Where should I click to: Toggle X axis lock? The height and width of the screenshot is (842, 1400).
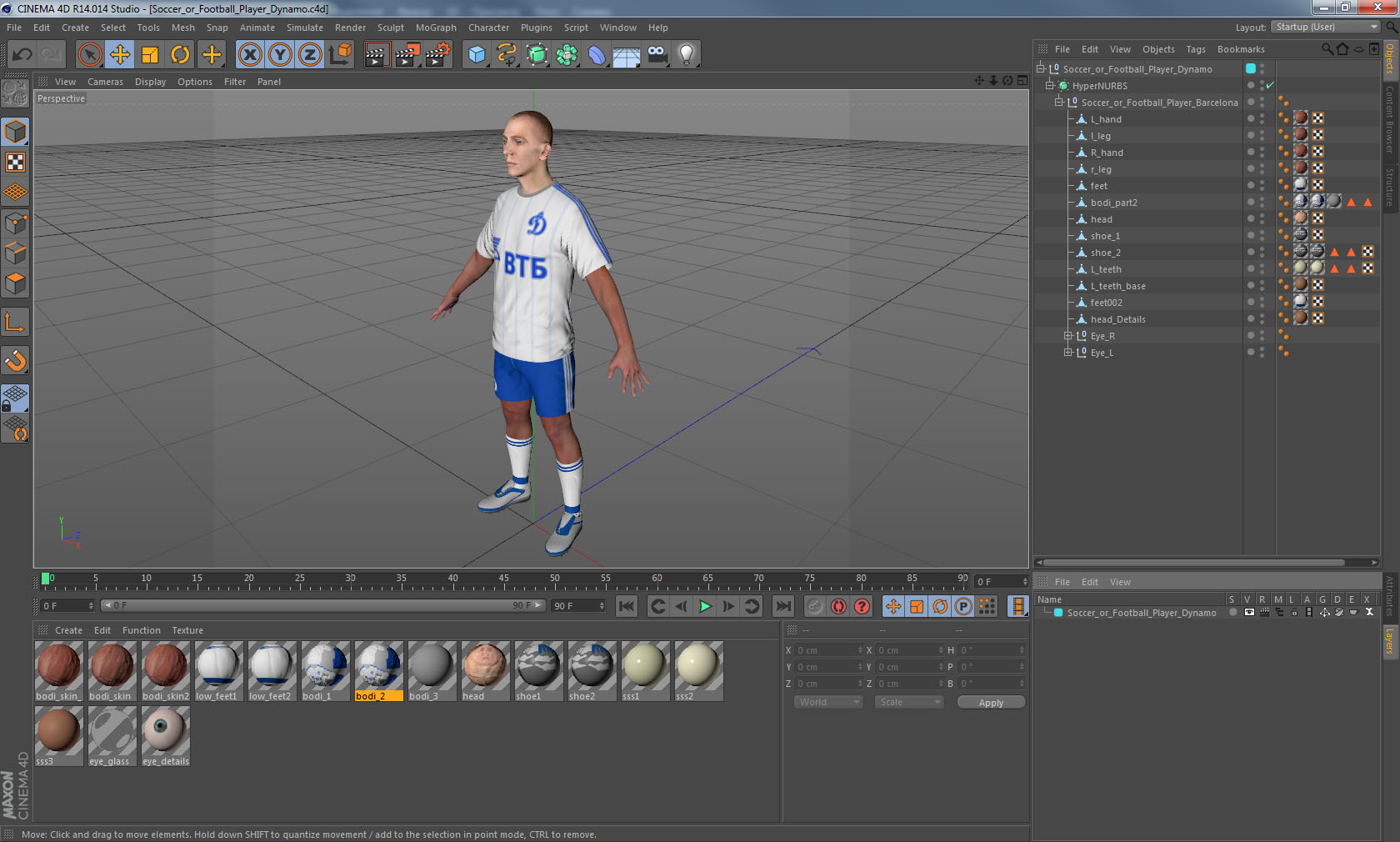249,55
